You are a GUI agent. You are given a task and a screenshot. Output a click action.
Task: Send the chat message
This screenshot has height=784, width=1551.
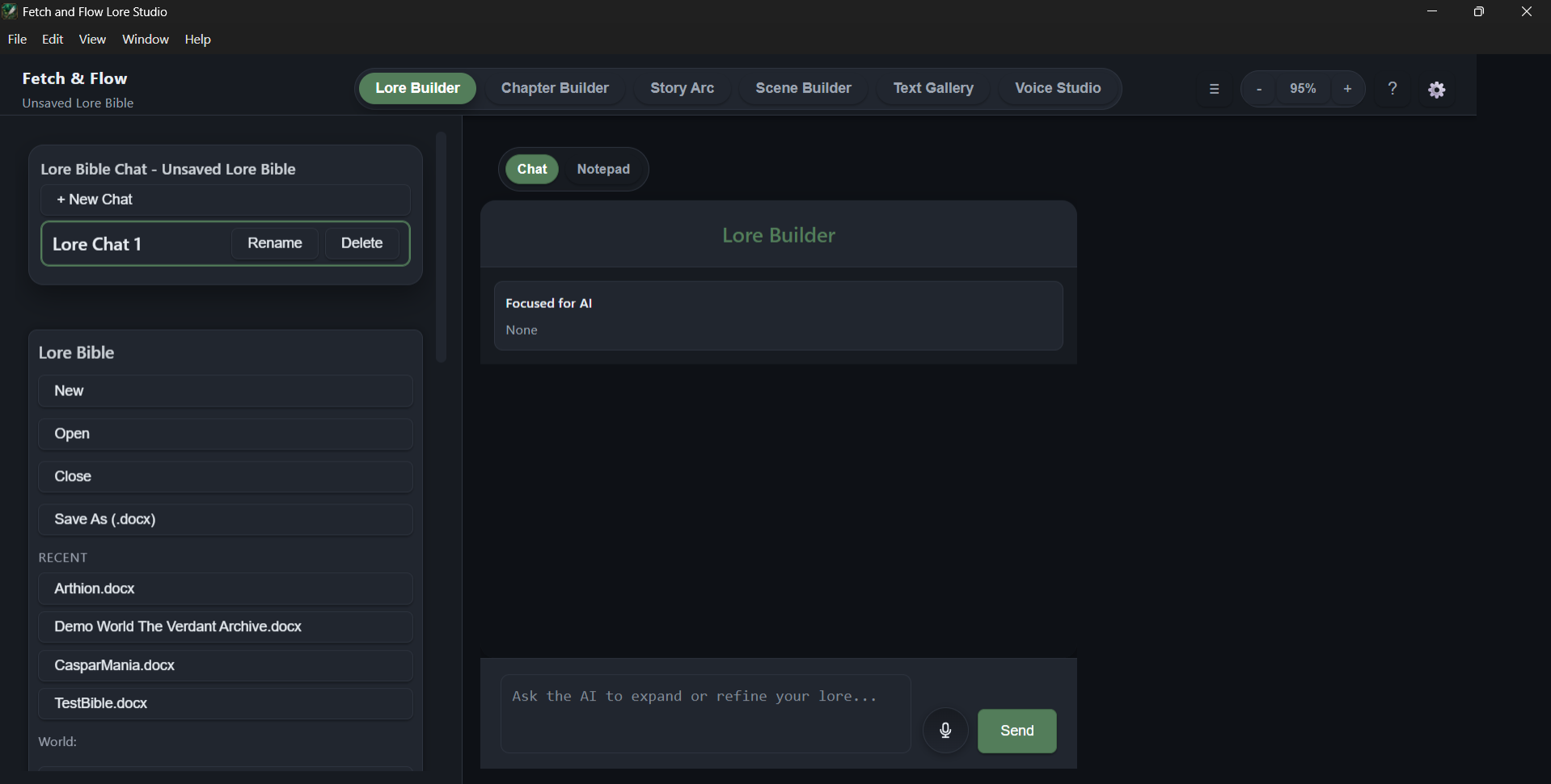click(x=1017, y=731)
